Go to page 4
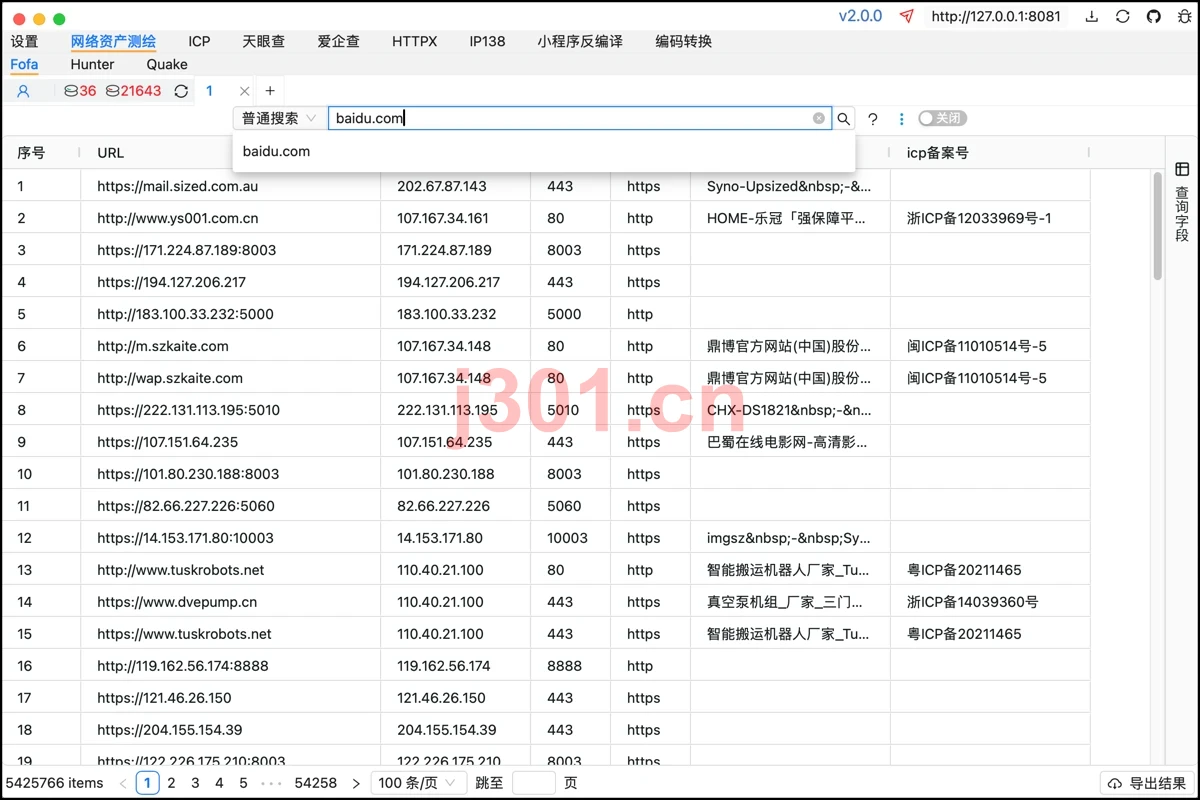 219,783
